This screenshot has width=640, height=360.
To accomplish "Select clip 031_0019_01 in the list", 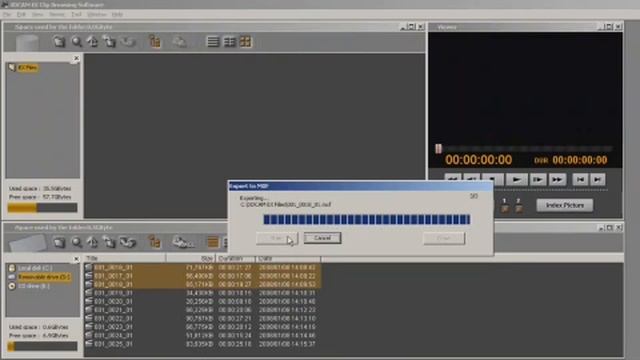I will click(203, 293).
